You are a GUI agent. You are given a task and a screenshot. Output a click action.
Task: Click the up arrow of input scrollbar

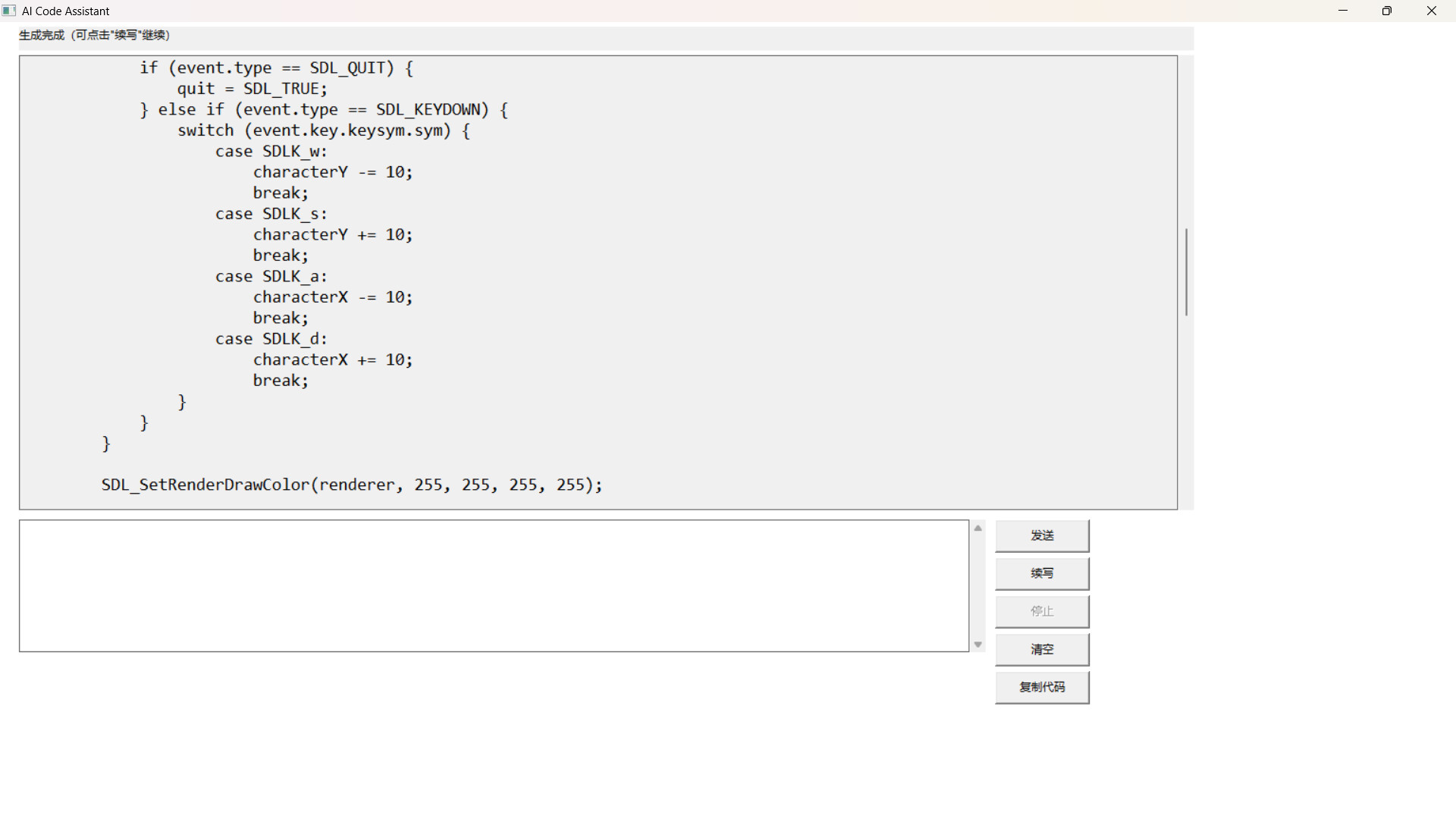977,528
